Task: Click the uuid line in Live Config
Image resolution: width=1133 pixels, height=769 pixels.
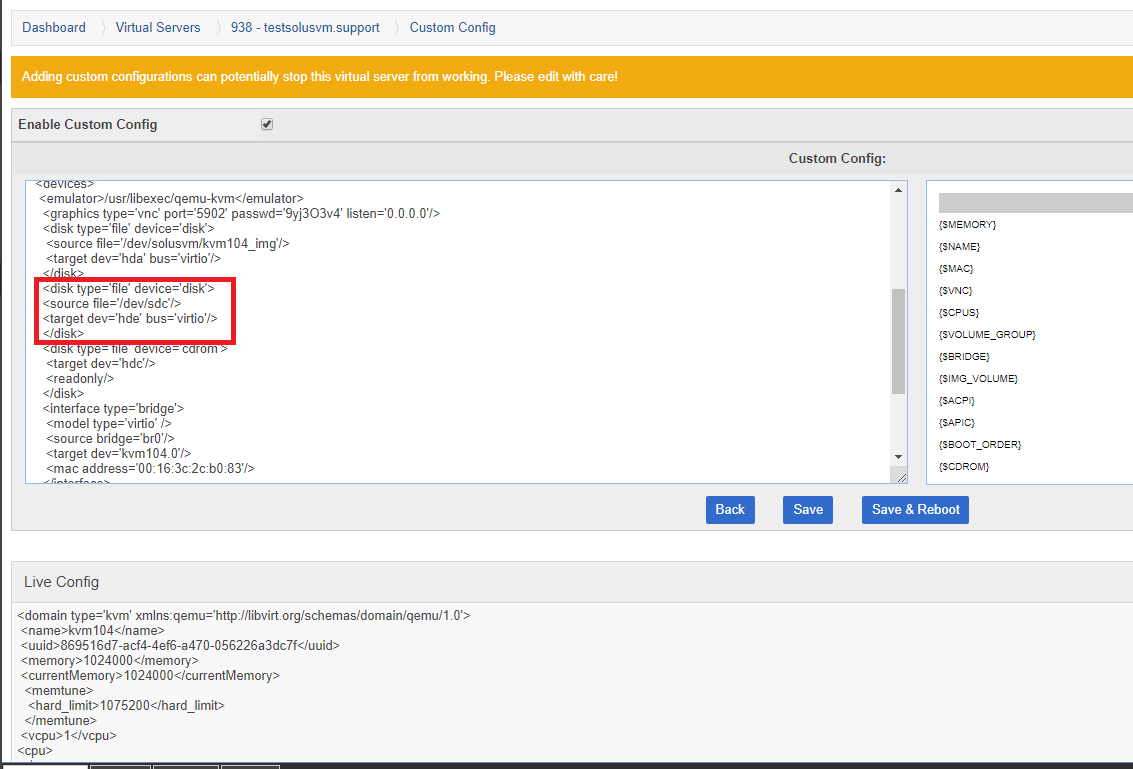Action: coord(180,645)
